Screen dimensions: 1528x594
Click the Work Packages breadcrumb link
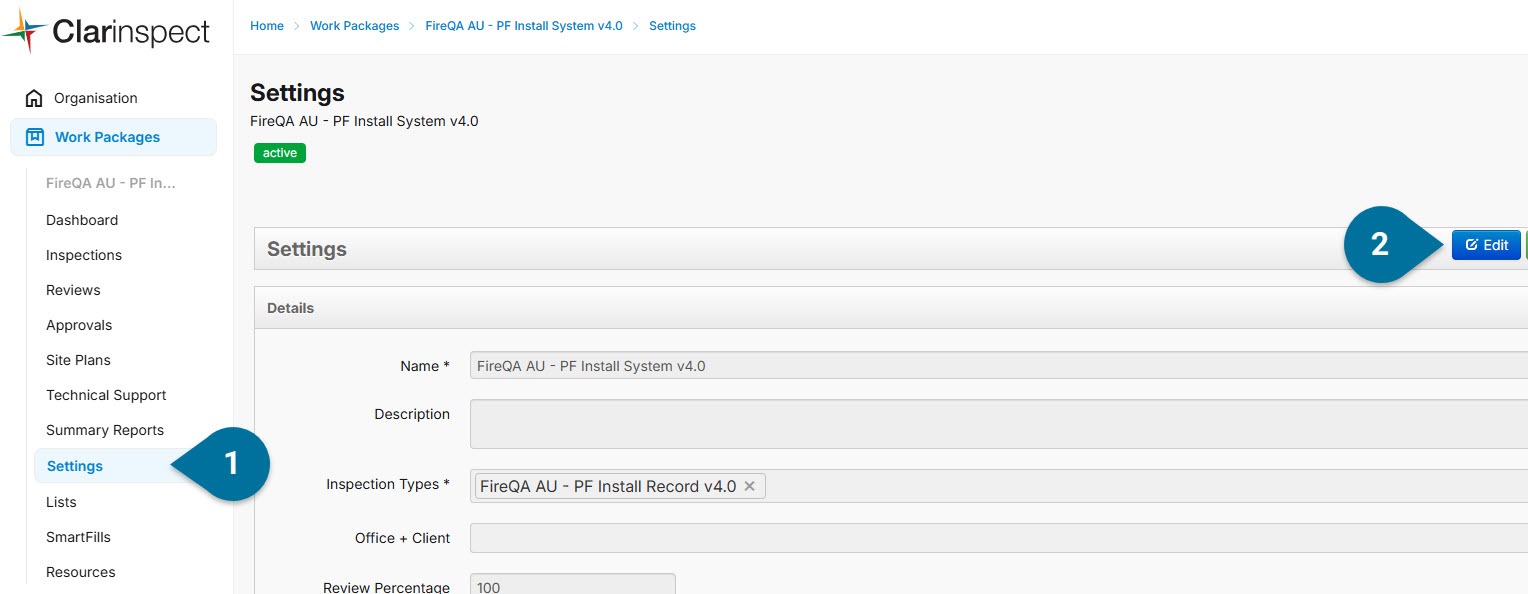pyautogui.click(x=354, y=26)
